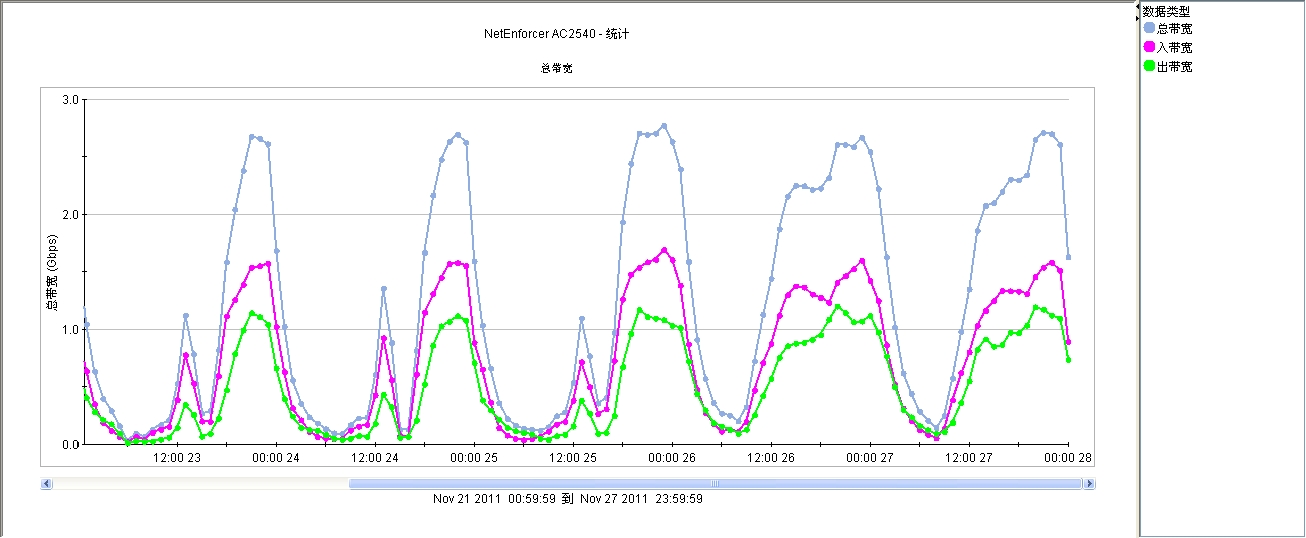The height and width of the screenshot is (538, 1306).
Task: Click the left-pointing collapse arrow on legend divider
Action: coord(1137,8)
